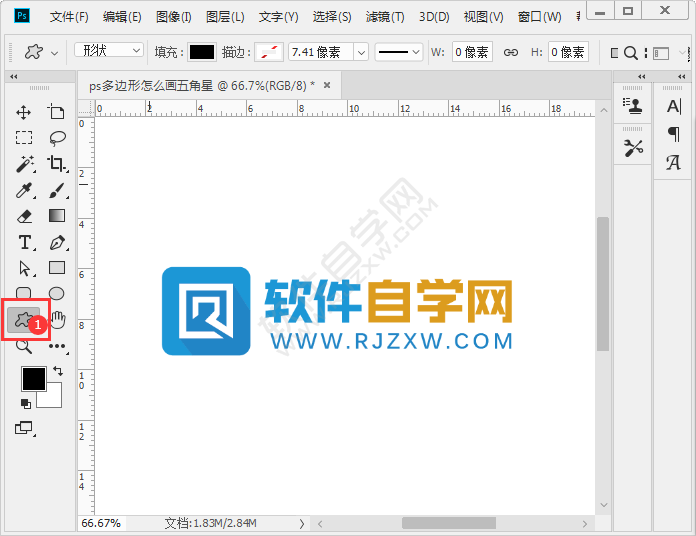696x536 pixels.
Task: Open the Glyphs panel icon
Action: click(673, 162)
